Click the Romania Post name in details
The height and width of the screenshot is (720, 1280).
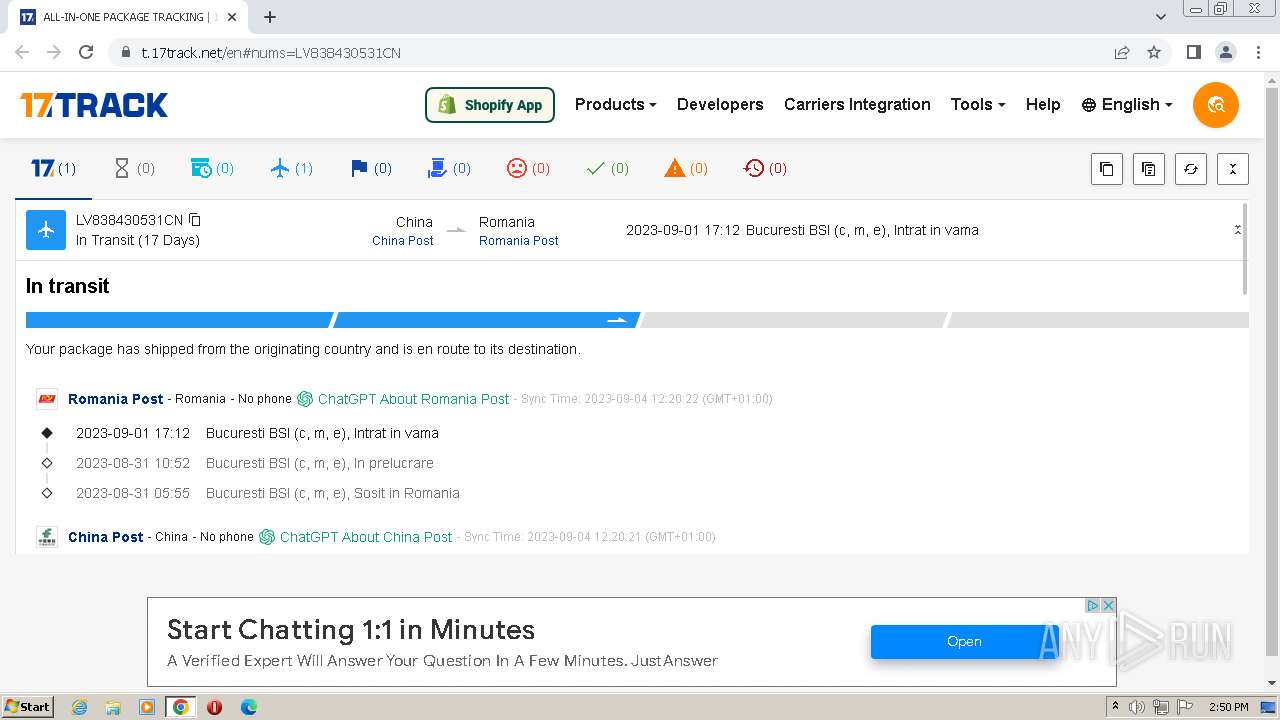(115, 399)
